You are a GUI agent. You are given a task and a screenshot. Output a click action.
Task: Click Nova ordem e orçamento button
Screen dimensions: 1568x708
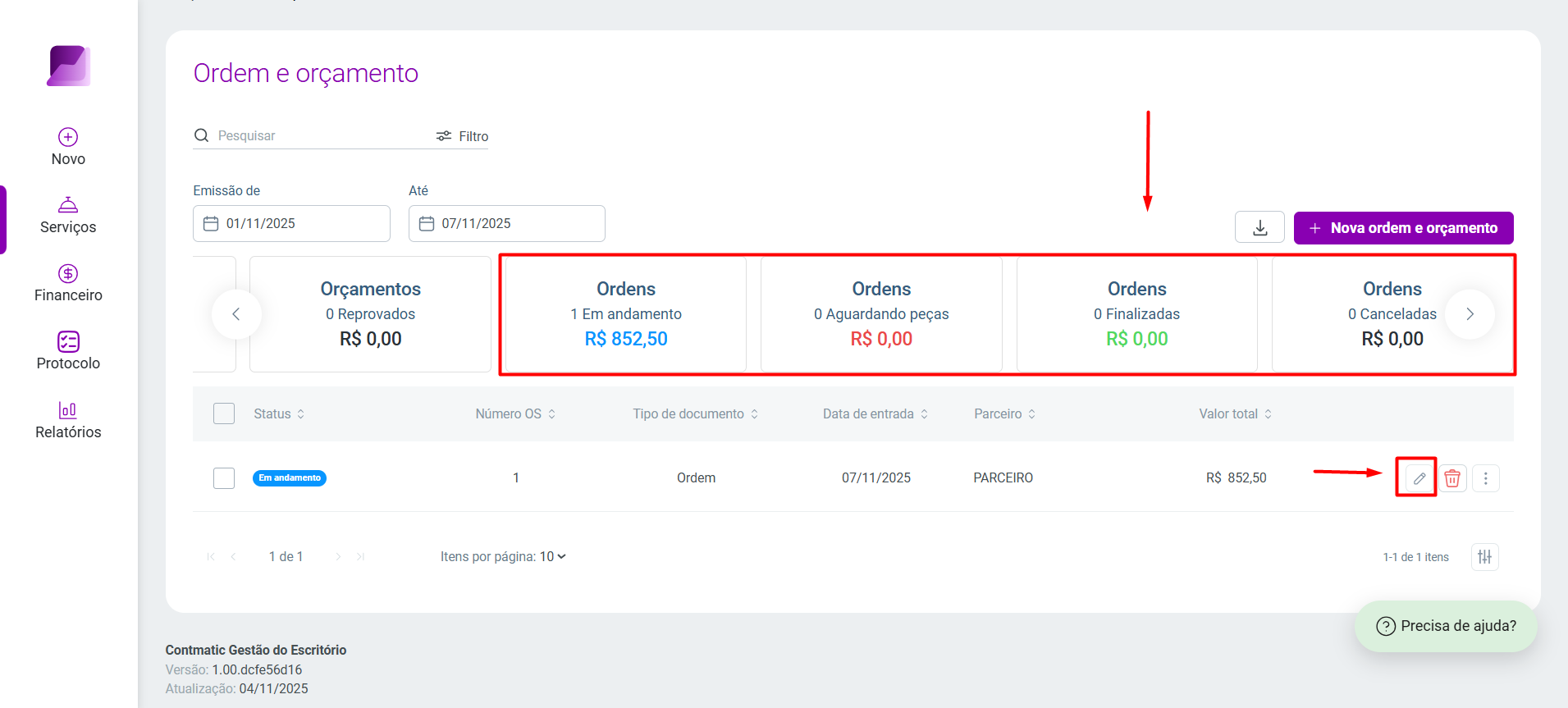click(1403, 228)
